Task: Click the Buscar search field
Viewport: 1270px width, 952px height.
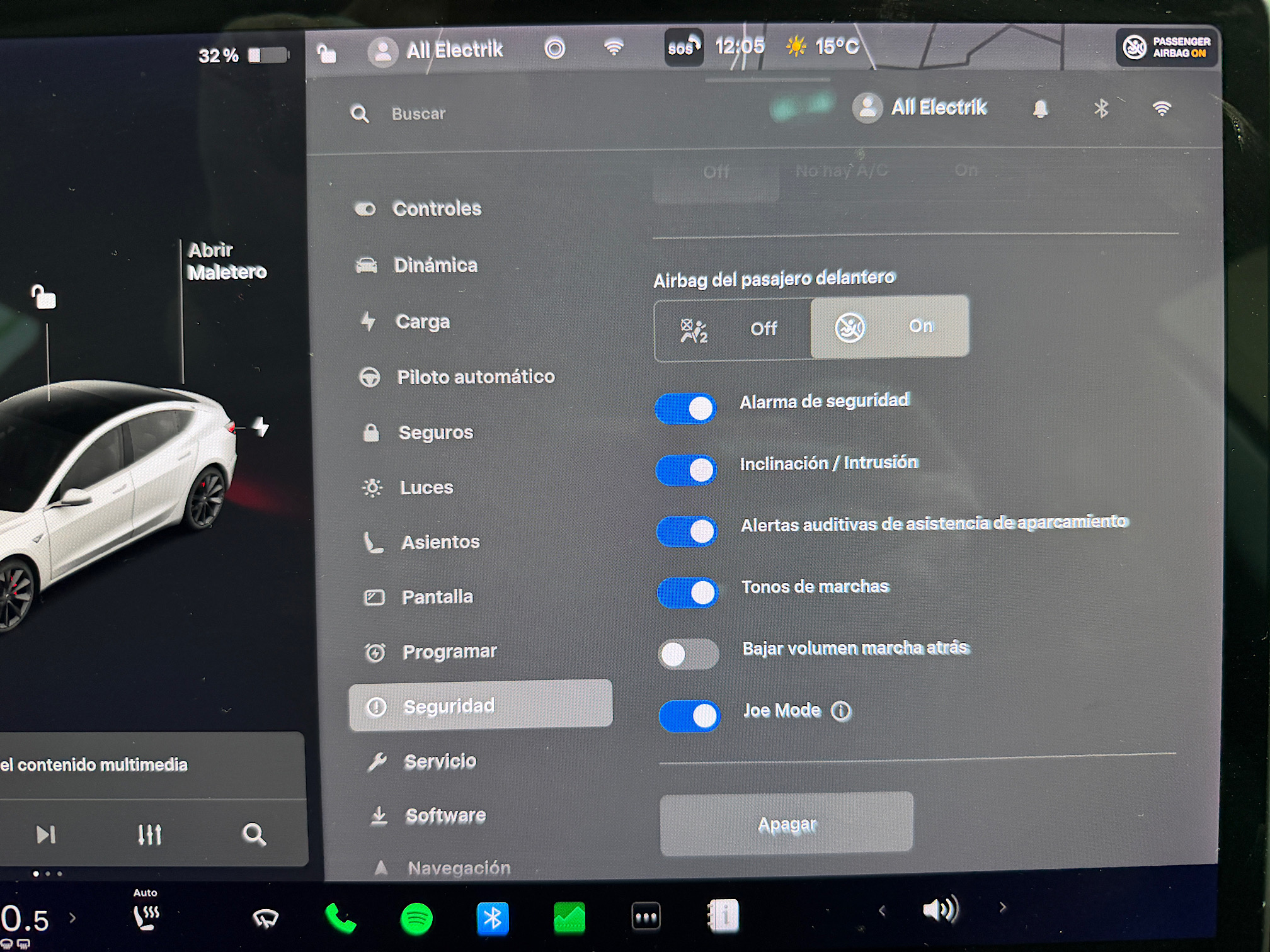Action: pos(418,114)
